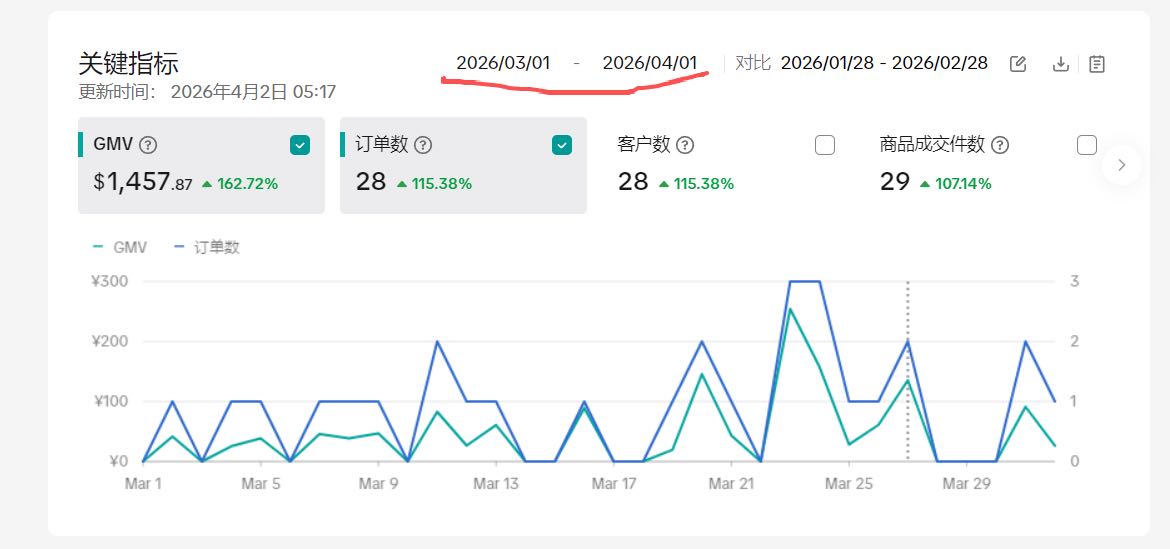Viewport: 1170px width, 549px height.
Task: Click the edit comparison period icon
Action: click(x=1018, y=64)
